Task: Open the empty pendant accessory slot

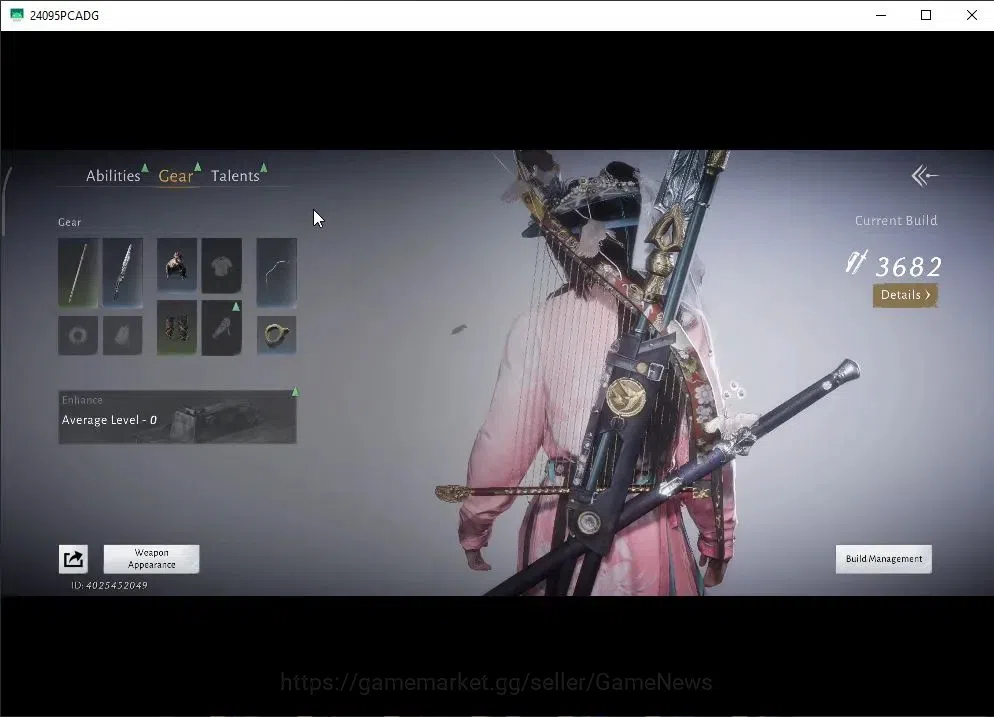Action: (122, 335)
